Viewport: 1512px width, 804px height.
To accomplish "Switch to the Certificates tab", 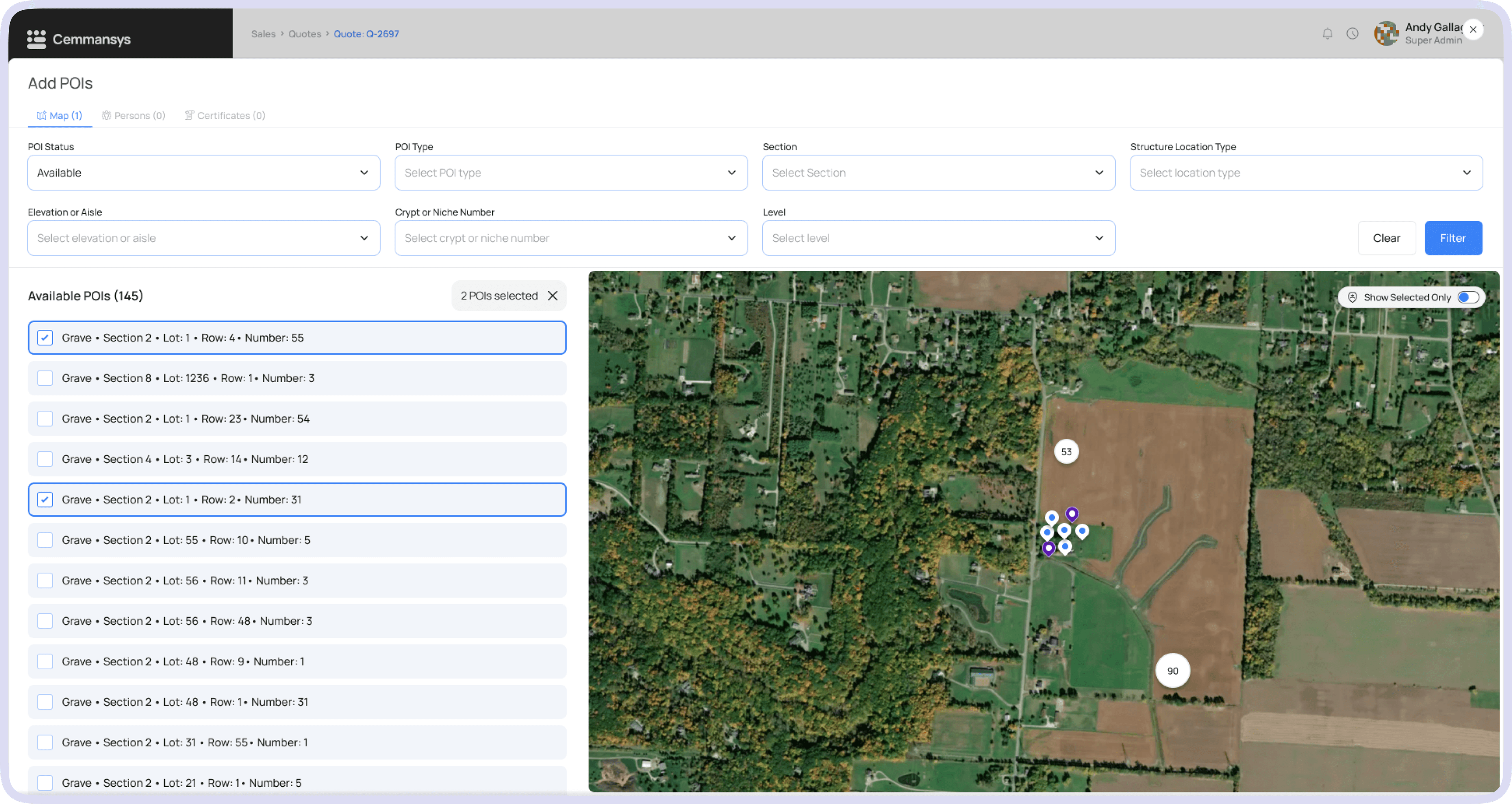I will coord(224,115).
